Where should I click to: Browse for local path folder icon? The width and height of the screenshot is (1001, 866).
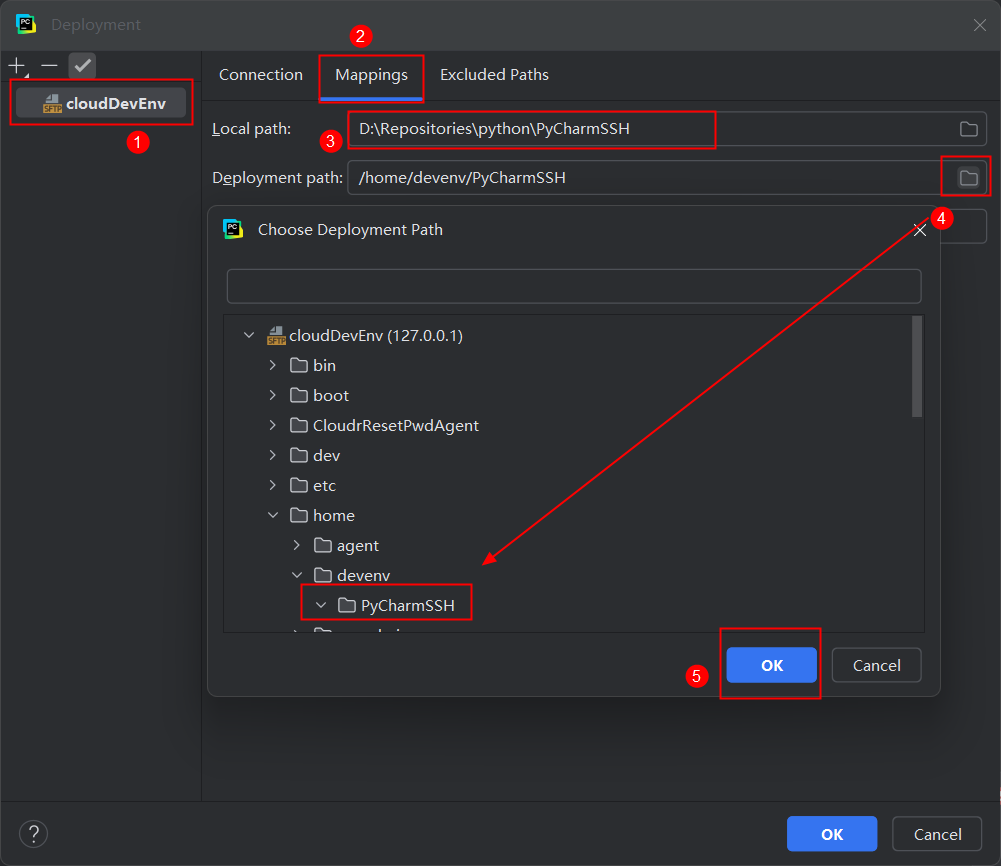pos(968,128)
